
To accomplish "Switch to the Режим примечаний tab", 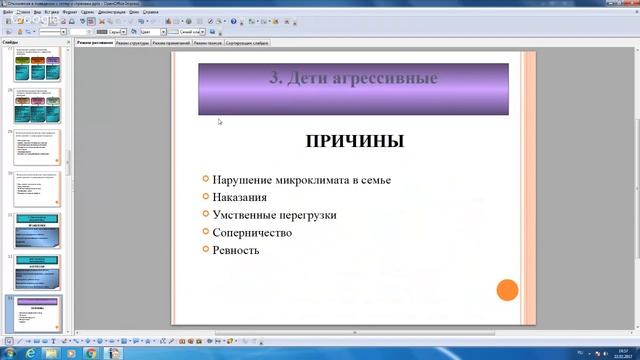I will click(x=171, y=43).
